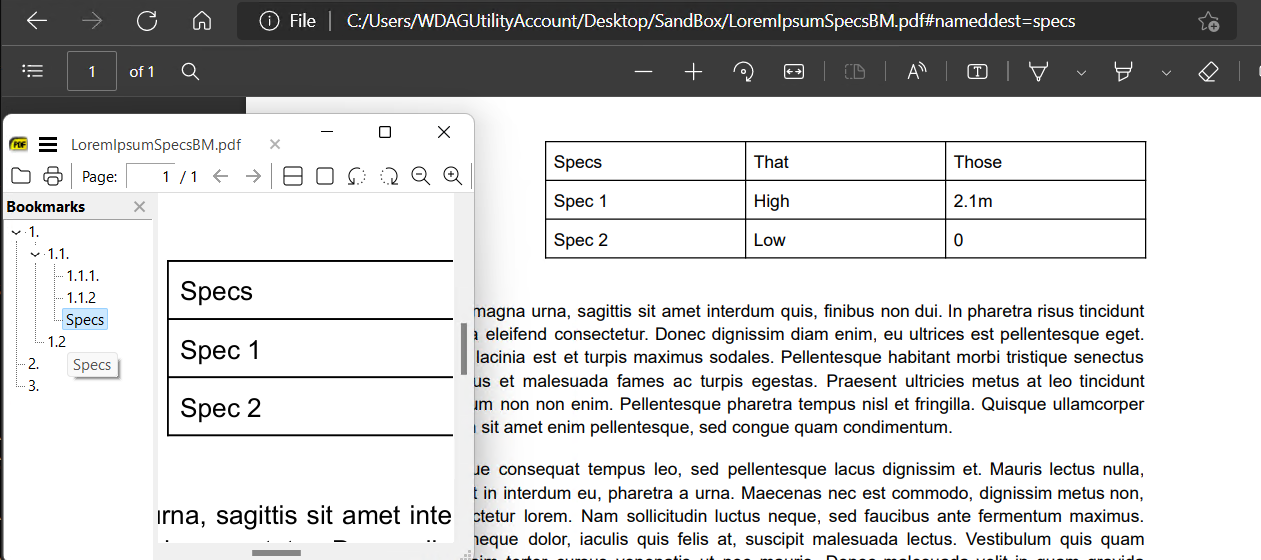Image resolution: width=1261 pixels, height=560 pixels.
Task: Reload the page in Edge
Action: click(147, 21)
